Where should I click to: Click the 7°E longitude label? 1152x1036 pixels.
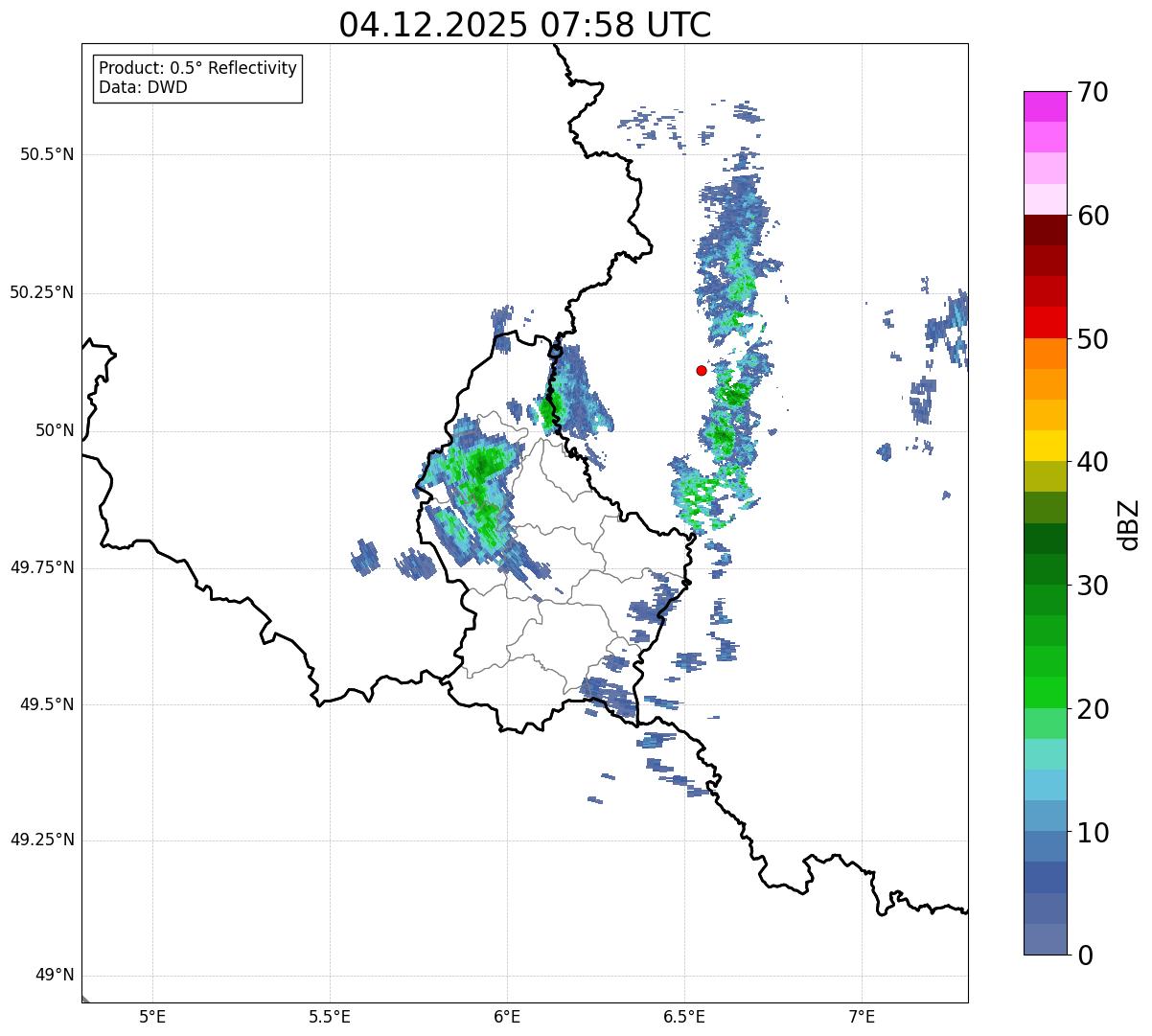862,1018
